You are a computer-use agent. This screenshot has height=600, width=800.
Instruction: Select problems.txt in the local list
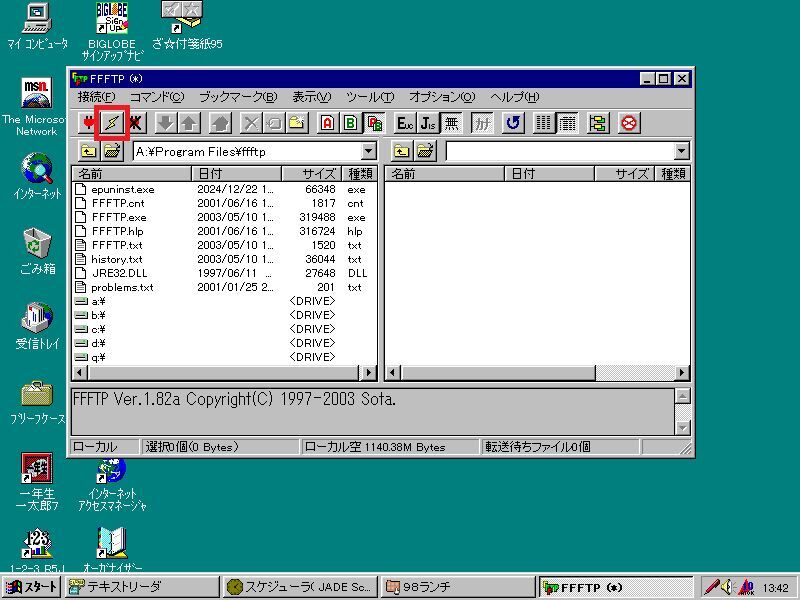click(x=114, y=287)
